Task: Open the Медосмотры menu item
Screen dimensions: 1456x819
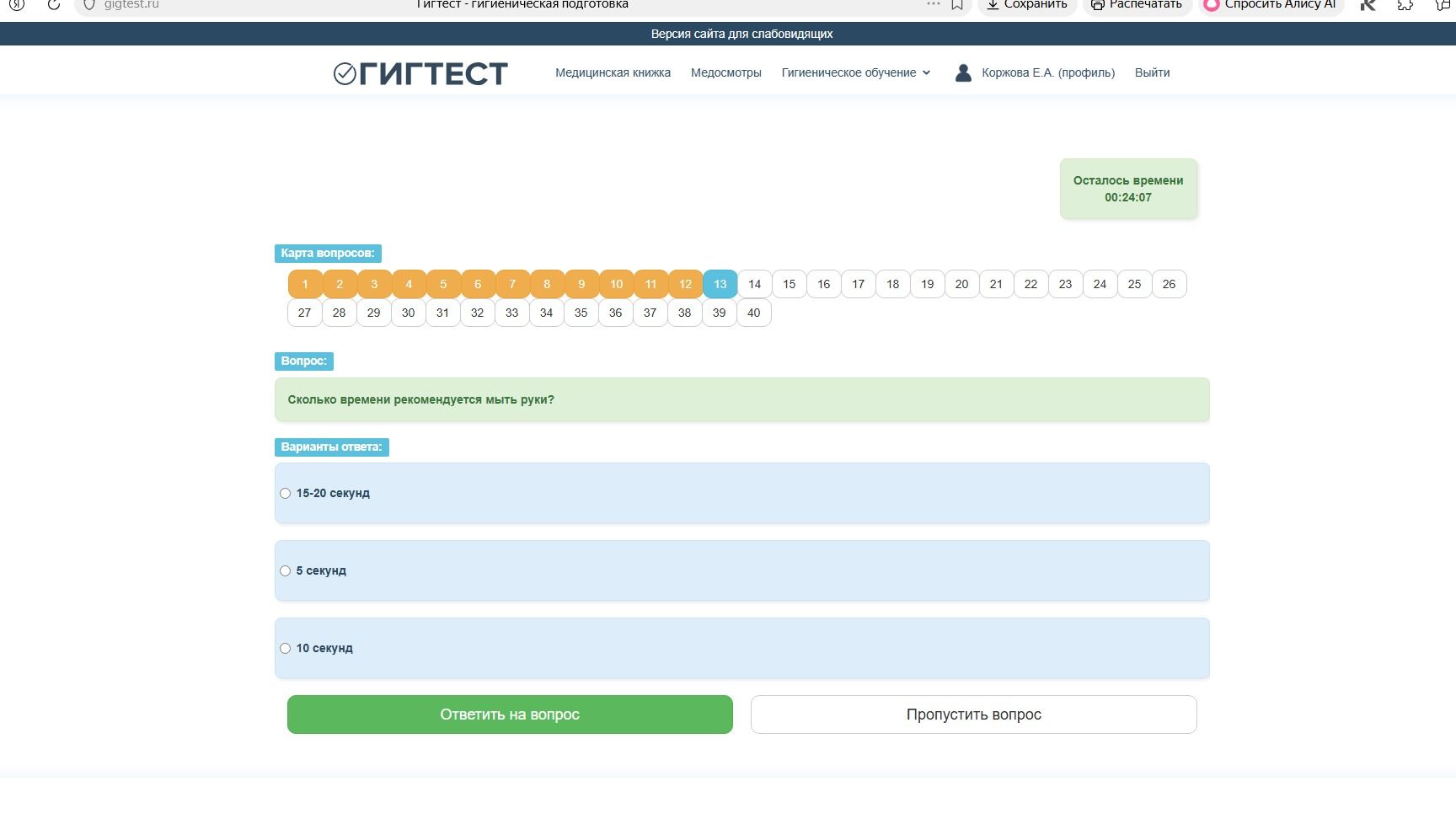Action: [725, 72]
